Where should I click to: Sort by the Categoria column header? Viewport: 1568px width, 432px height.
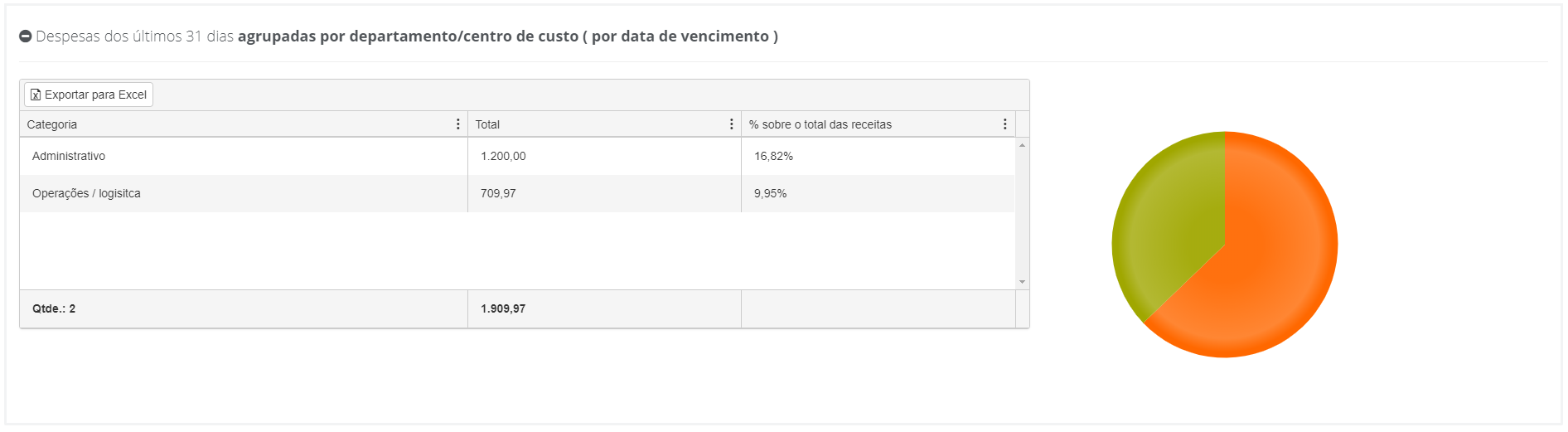pos(52,124)
